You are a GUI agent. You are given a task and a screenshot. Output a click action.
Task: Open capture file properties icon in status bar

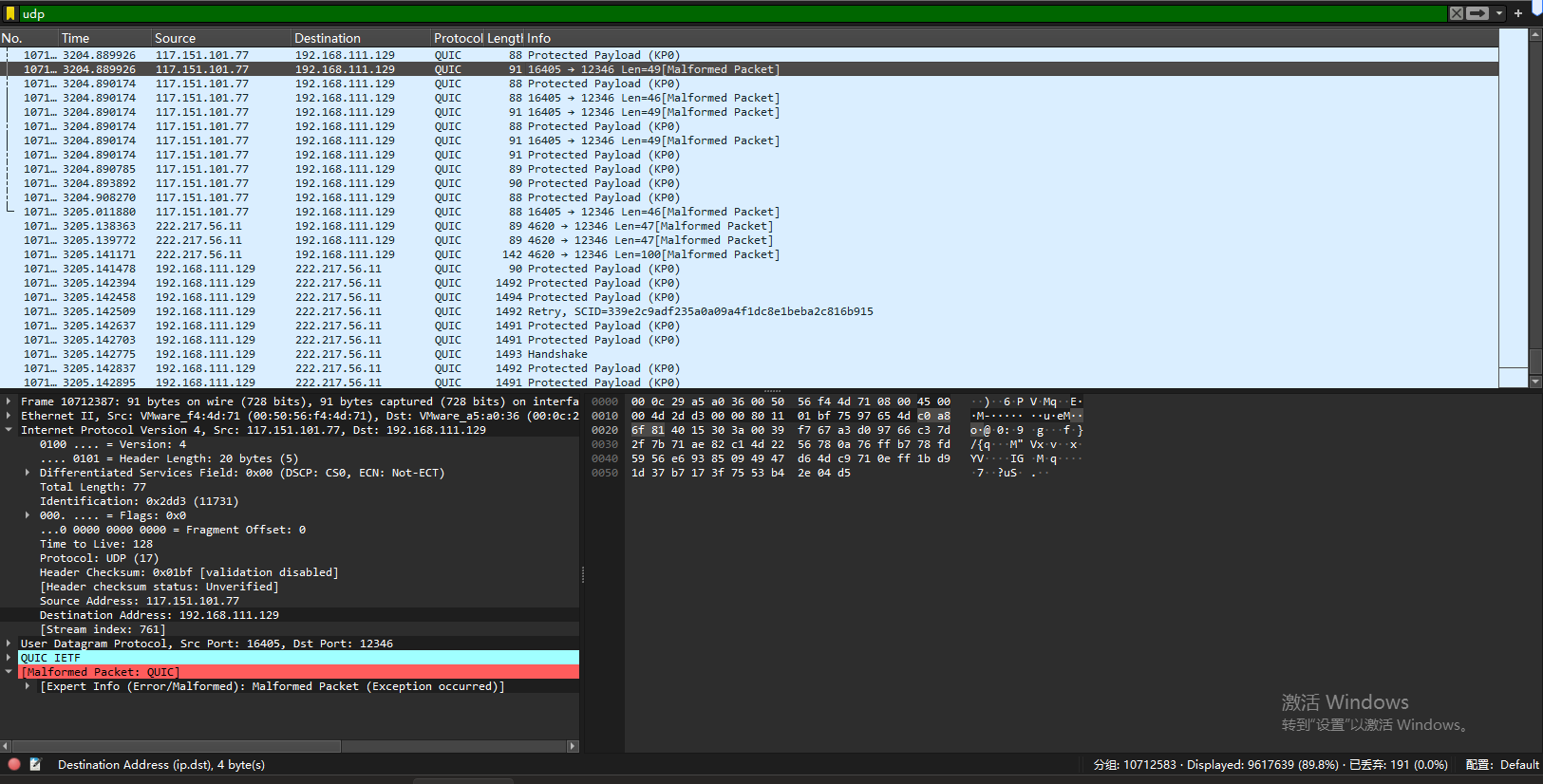tap(35, 764)
